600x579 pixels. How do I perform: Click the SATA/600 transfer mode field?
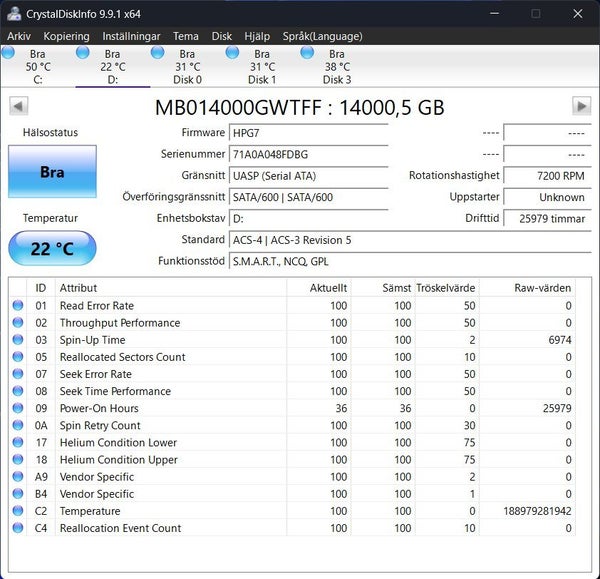coord(308,197)
